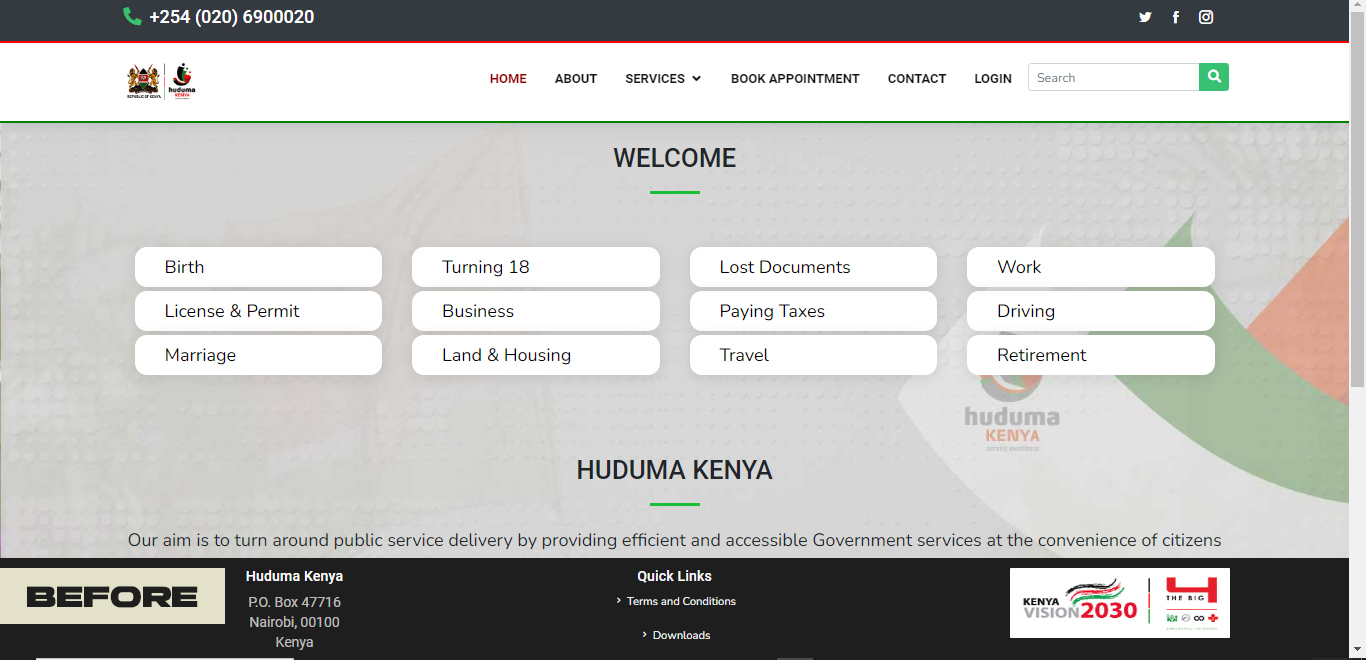1366x660 pixels.
Task: Select the Driving services button
Action: pos(1091,311)
